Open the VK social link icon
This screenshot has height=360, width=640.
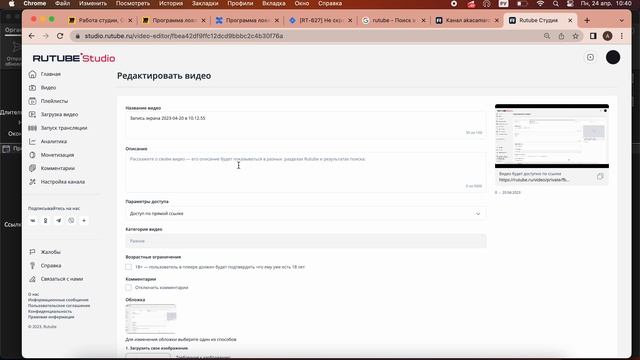33,220
